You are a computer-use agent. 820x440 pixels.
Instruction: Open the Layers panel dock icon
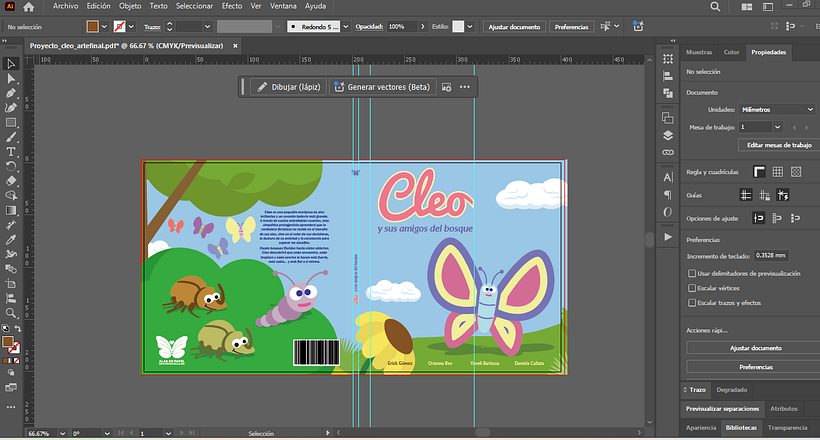click(668, 136)
